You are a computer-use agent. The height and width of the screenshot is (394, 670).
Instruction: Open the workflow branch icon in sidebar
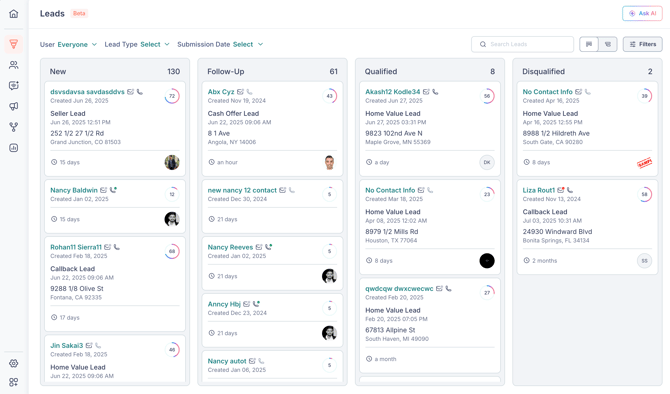point(14,127)
